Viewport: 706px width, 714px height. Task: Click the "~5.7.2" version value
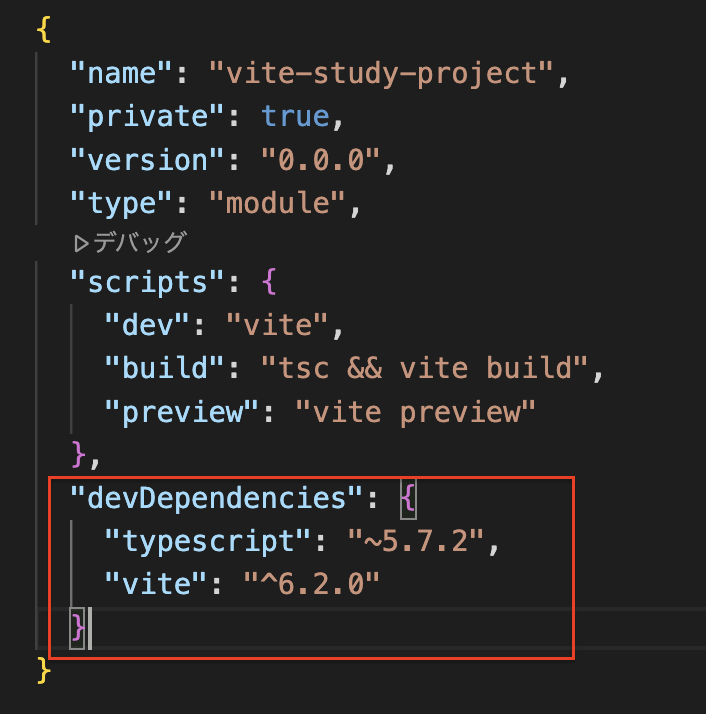click(x=415, y=541)
